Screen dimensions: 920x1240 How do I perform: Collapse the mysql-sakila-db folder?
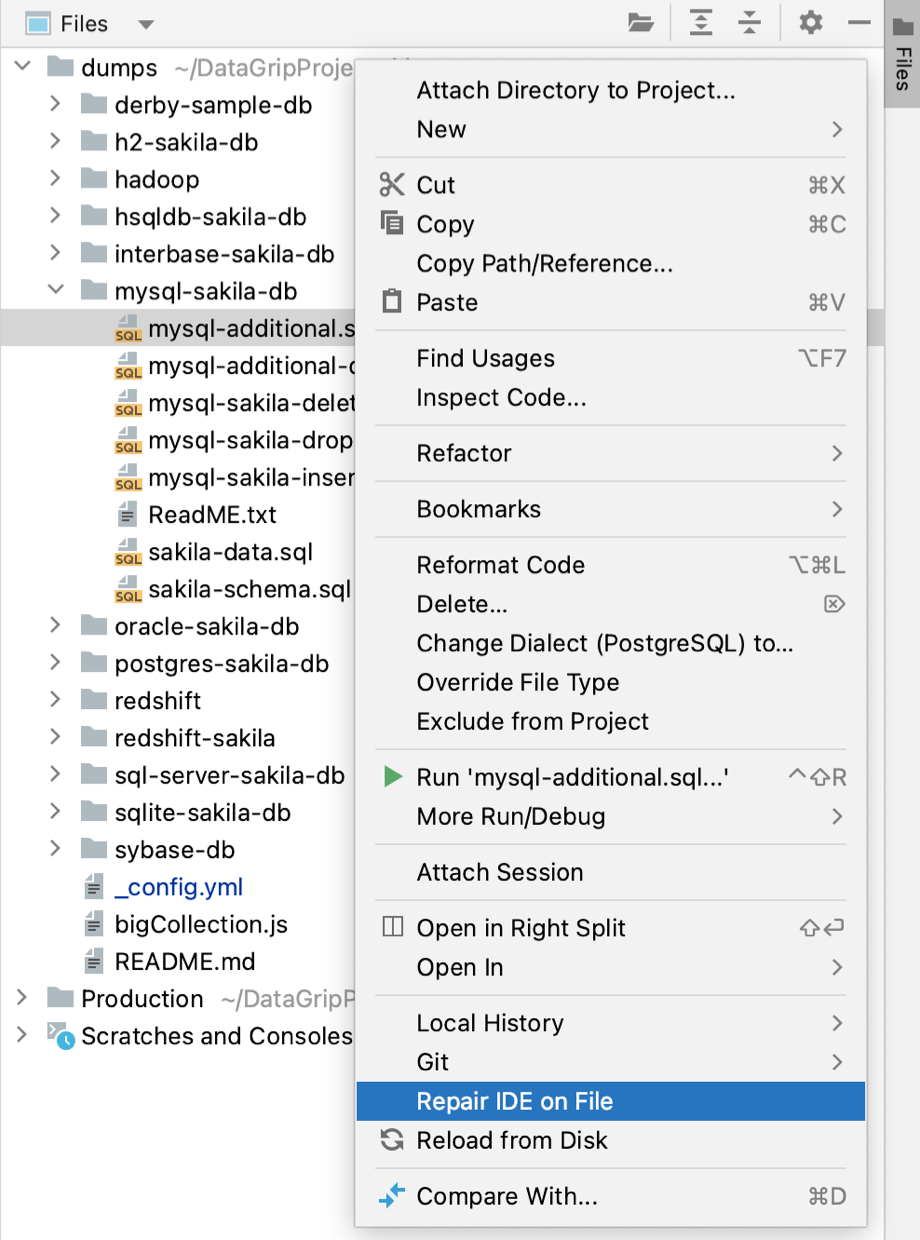56,291
